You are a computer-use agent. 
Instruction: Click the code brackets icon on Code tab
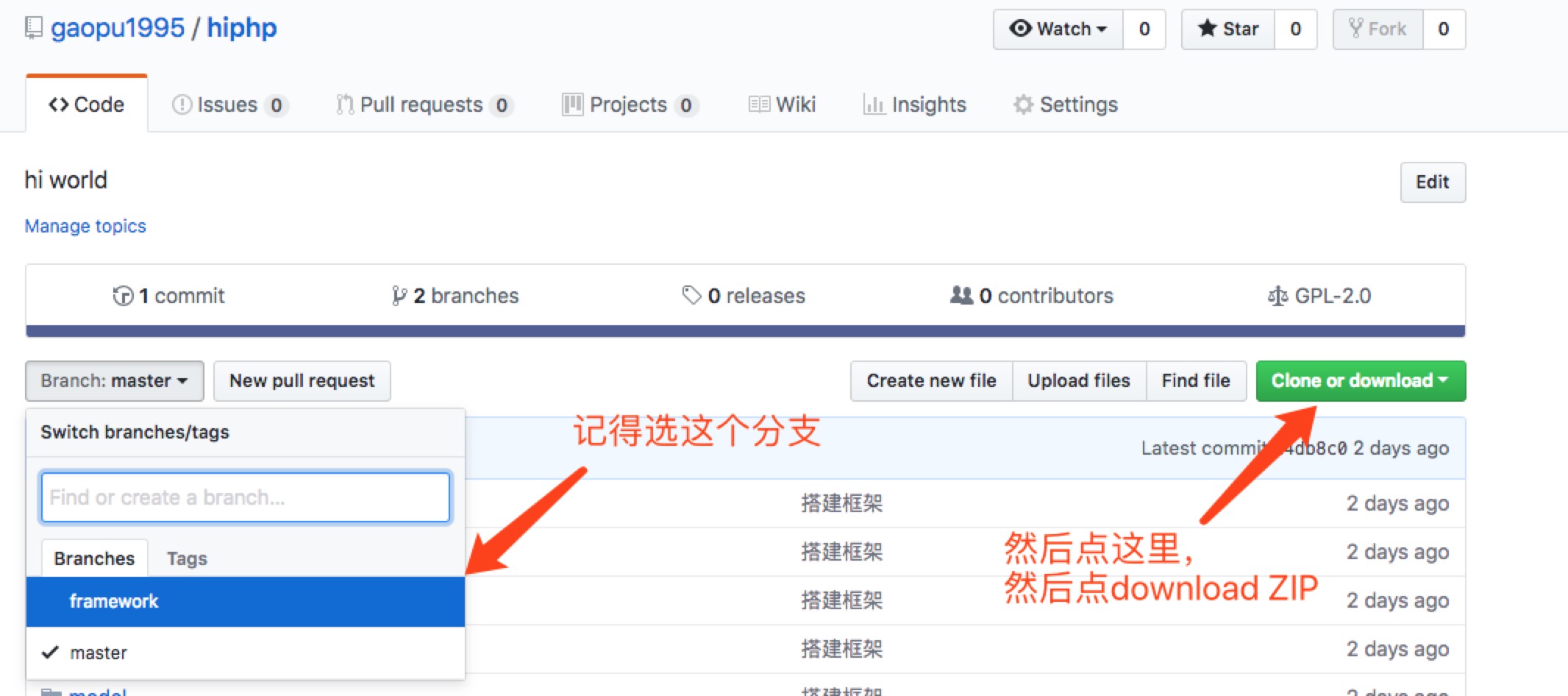click(x=59, y=105)
